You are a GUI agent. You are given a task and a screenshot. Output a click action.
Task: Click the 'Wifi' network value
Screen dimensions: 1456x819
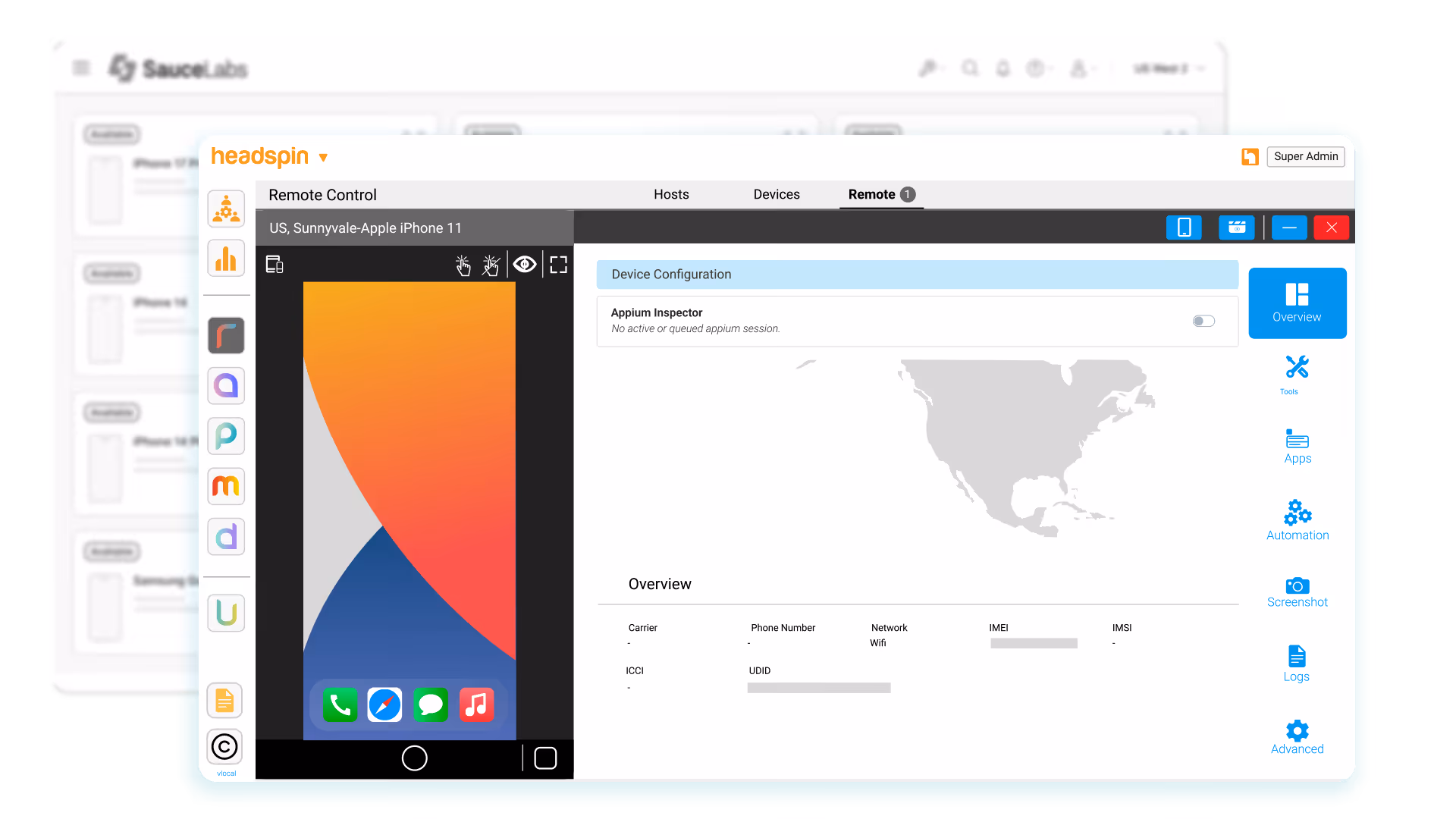(x=878, y=643)
